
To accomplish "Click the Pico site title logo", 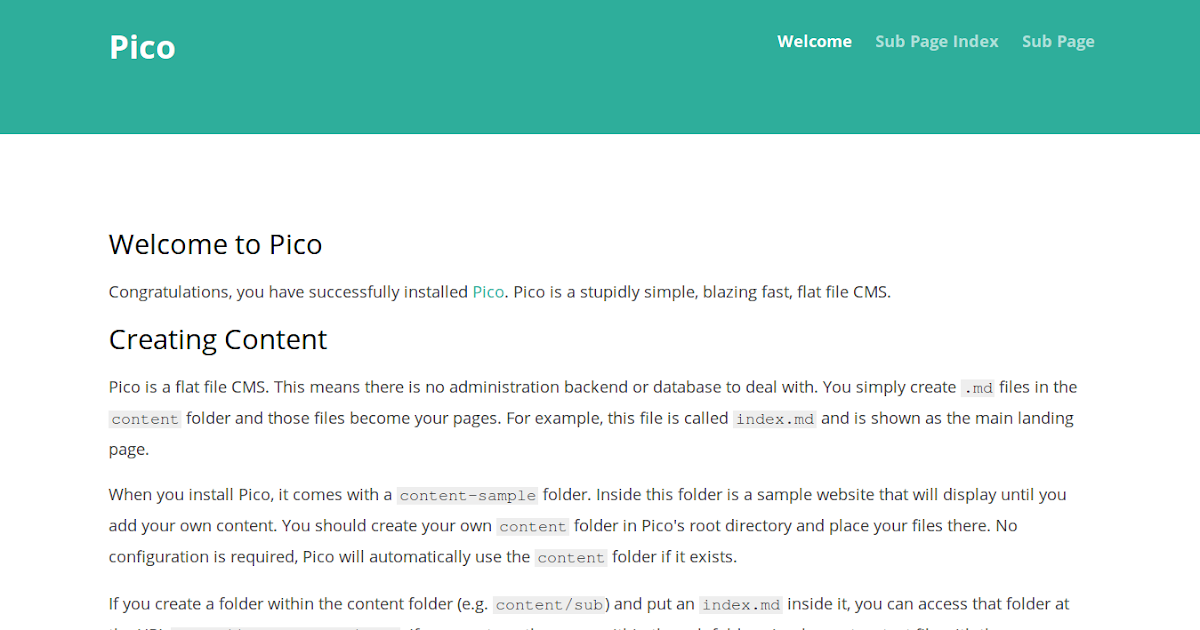I will 142,47.
